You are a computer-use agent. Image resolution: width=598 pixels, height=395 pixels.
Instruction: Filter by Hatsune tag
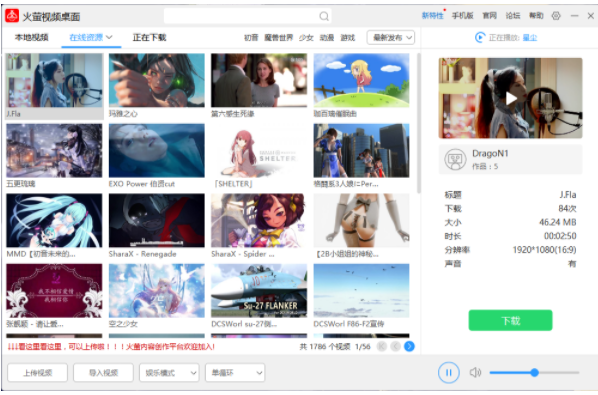point(251,37)
